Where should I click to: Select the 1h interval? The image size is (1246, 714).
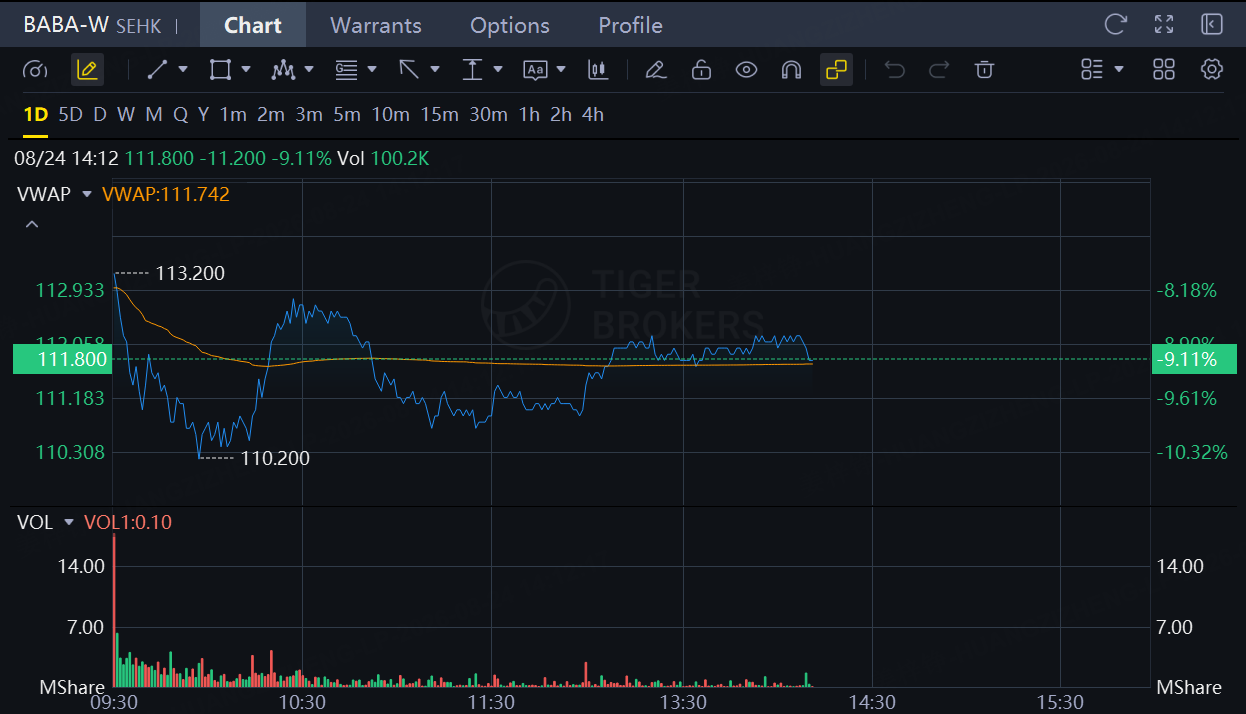[x=529, y=115]
